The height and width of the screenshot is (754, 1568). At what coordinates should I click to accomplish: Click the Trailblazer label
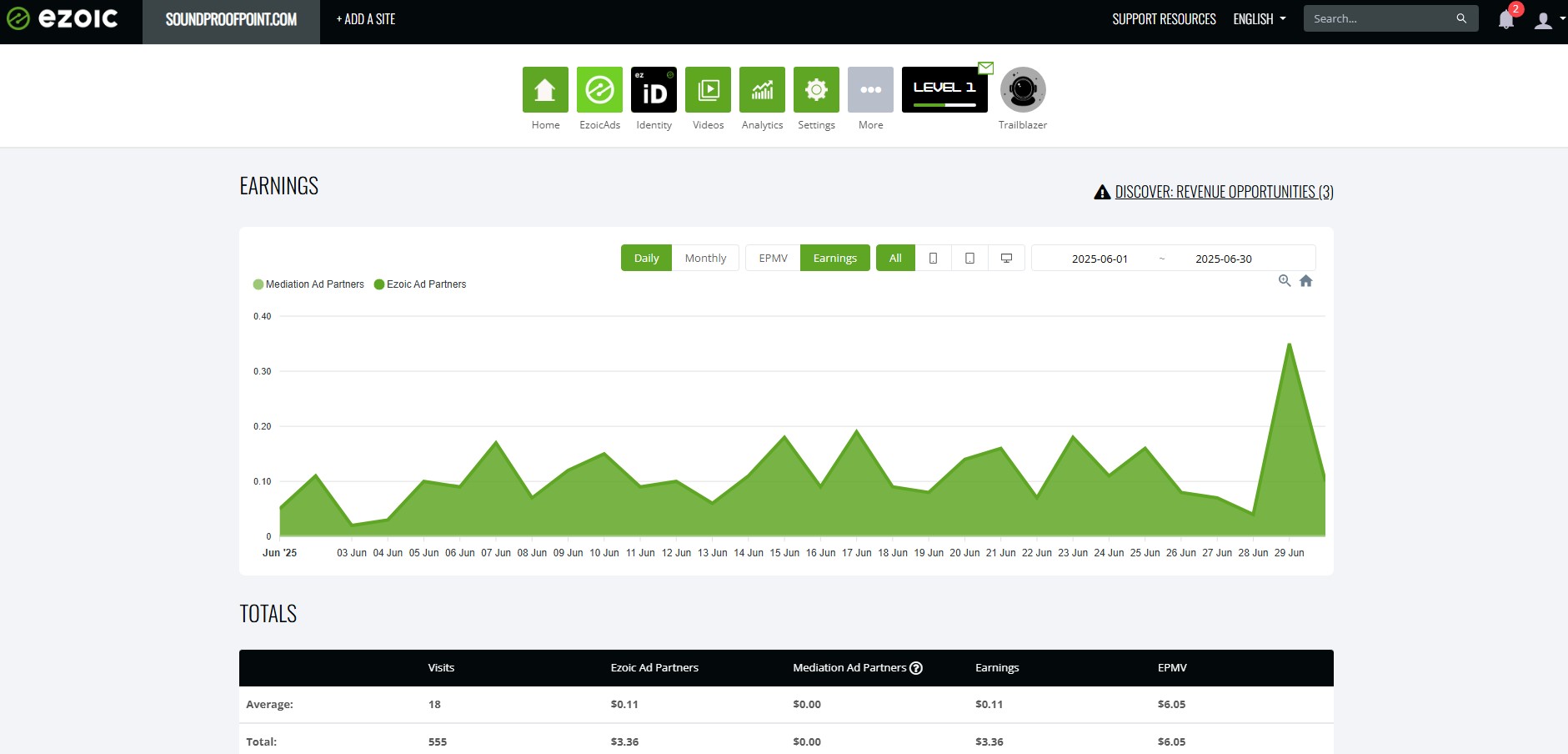1023,125
